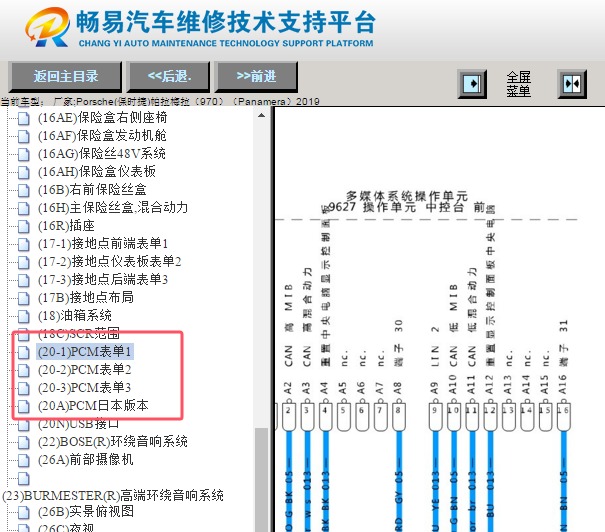Click connector pin 2 in wiring diagram
Viewport: 605px width, 532px height.
[x=288, y=415]
